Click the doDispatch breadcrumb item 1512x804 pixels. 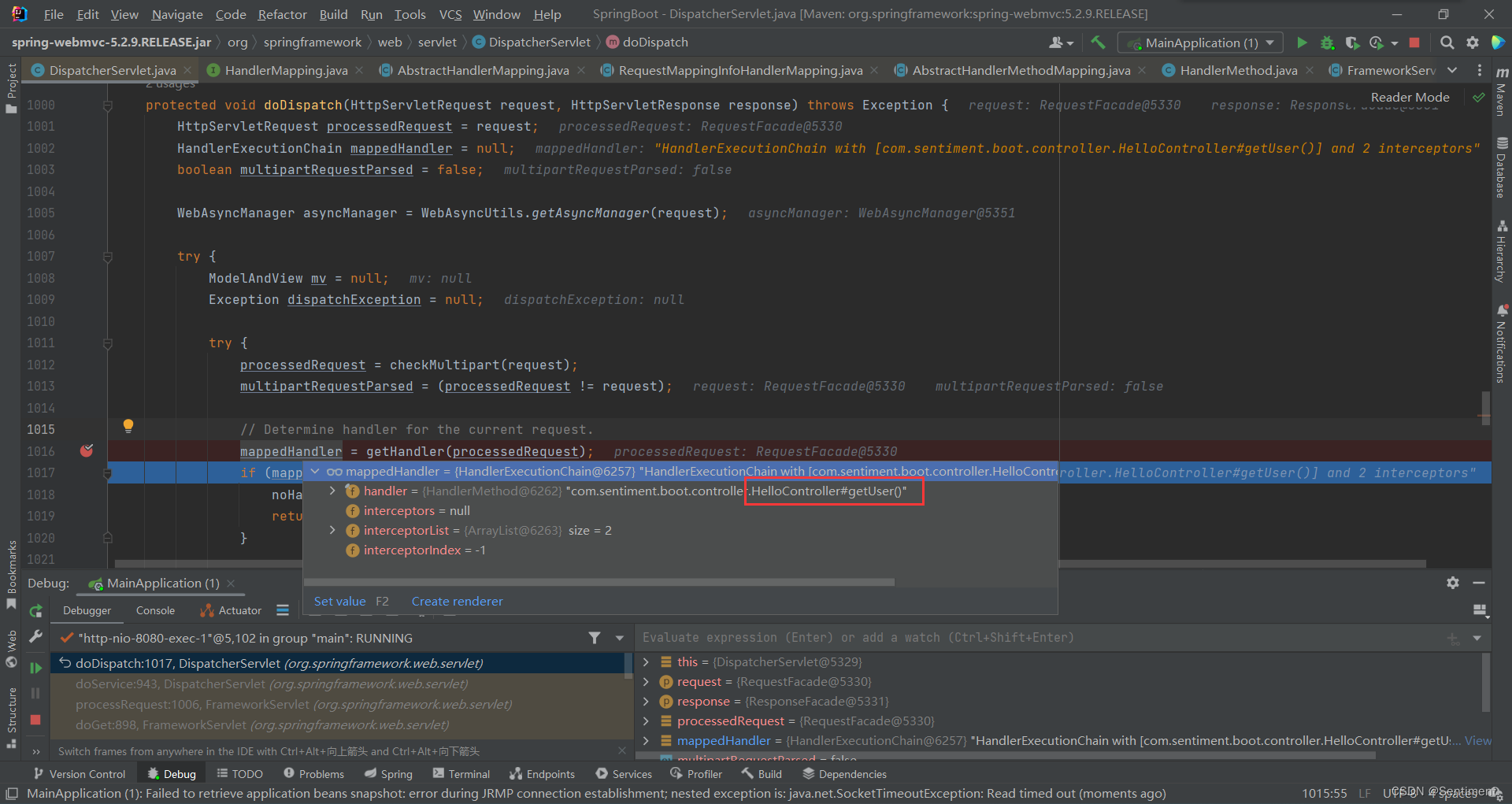(x=647, y=43)
